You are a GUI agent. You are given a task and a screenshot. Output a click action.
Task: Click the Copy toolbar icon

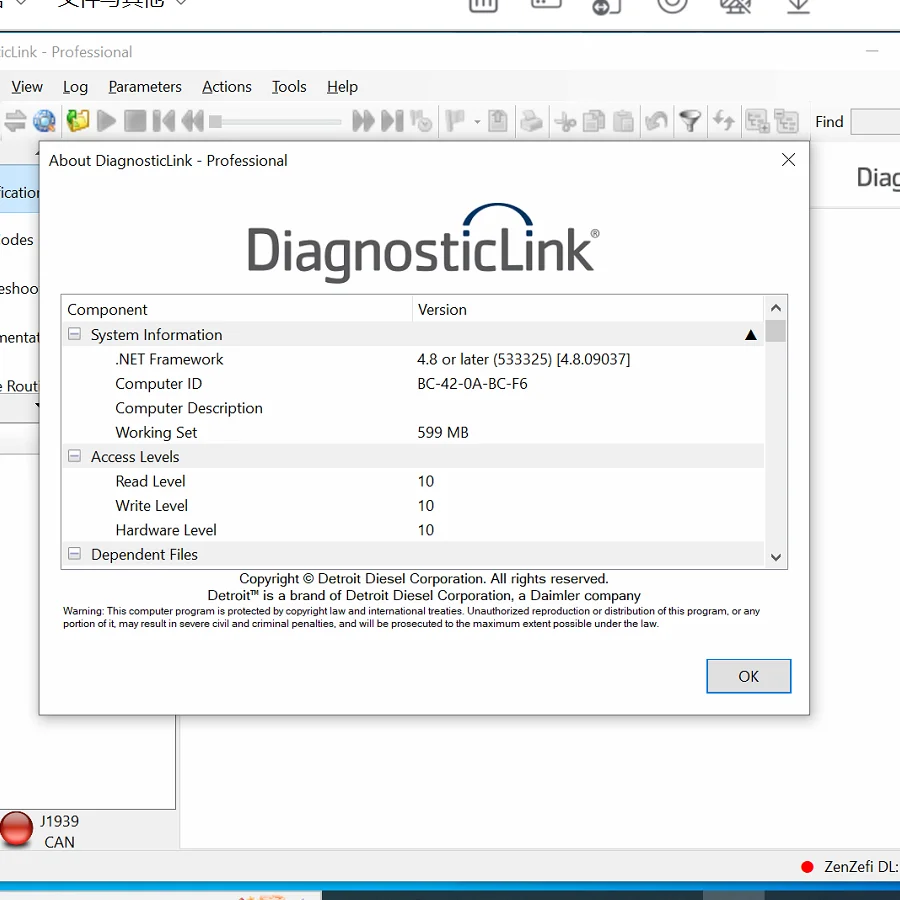[593, 121]
